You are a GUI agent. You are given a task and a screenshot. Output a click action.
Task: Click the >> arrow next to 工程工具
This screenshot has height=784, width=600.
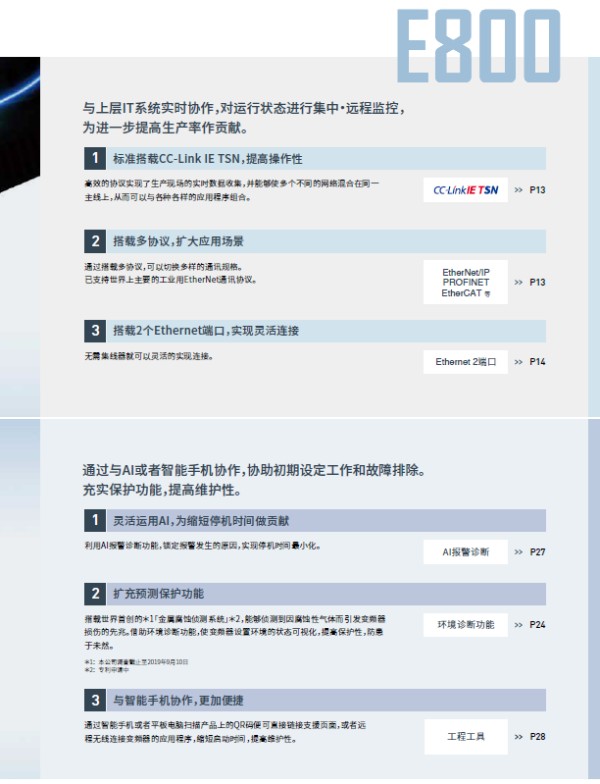518,737
